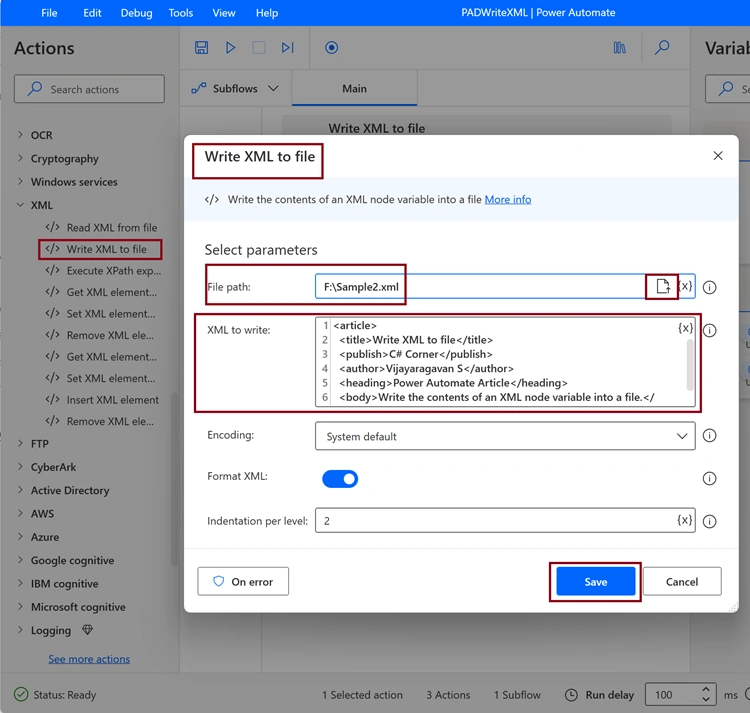750x713 pixels.
Task: Click the Run delay value field
Action: tap(673, 694)
